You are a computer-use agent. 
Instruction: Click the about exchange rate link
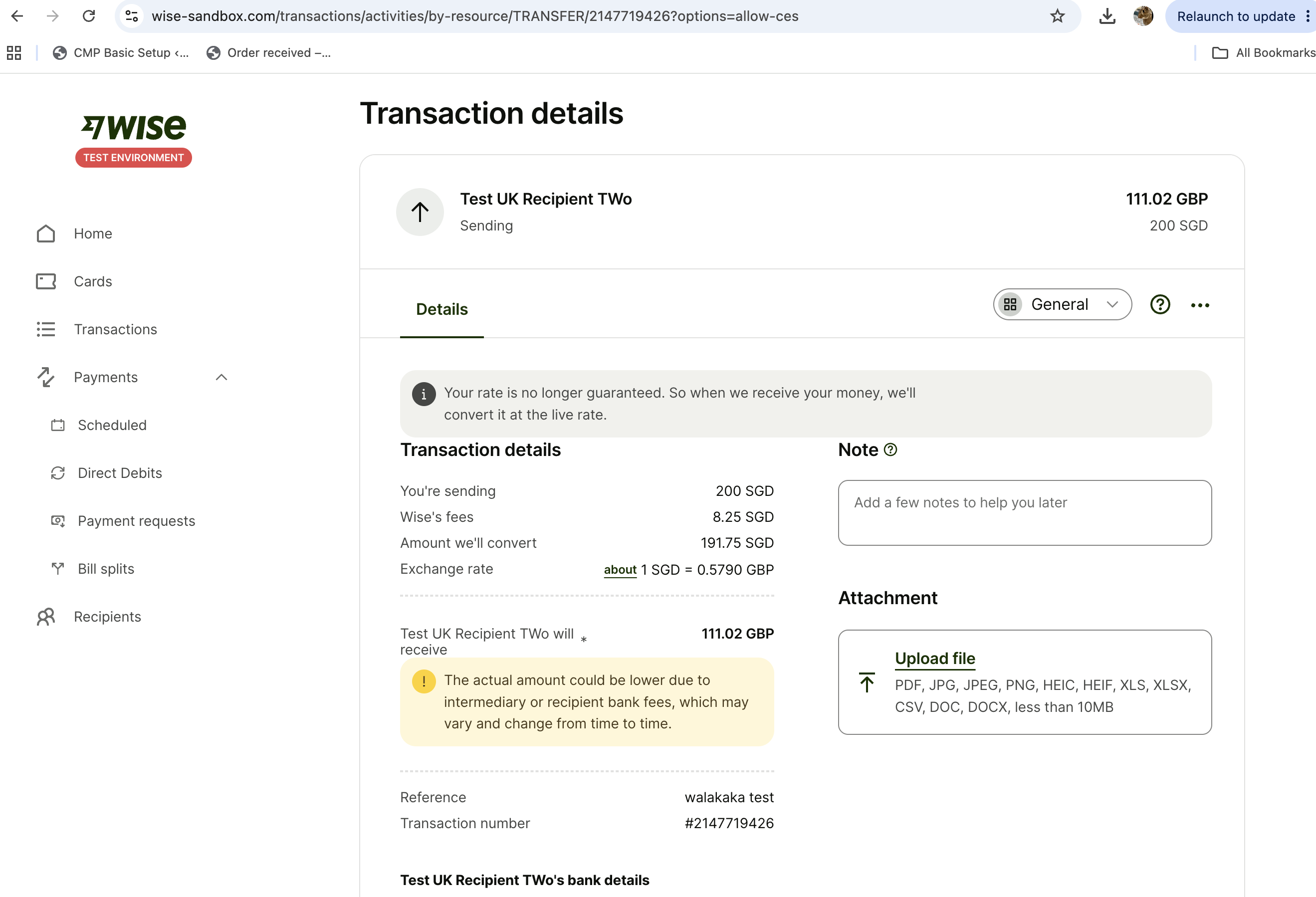[x=620, y=570]
